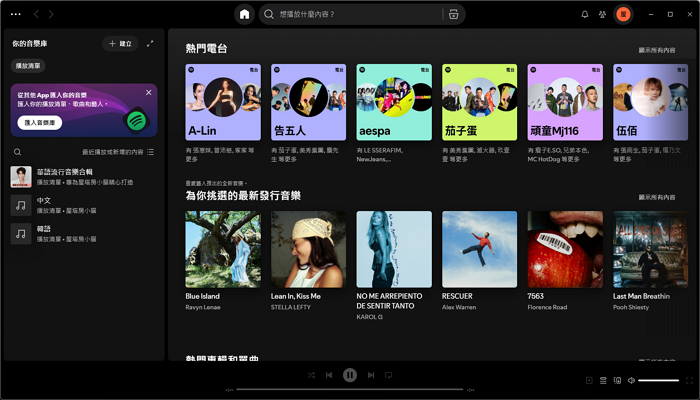Open the 7563 apple album cover
Image resolution: width=700 pixels, height=400 pixels.
click(x=565, y=249)
